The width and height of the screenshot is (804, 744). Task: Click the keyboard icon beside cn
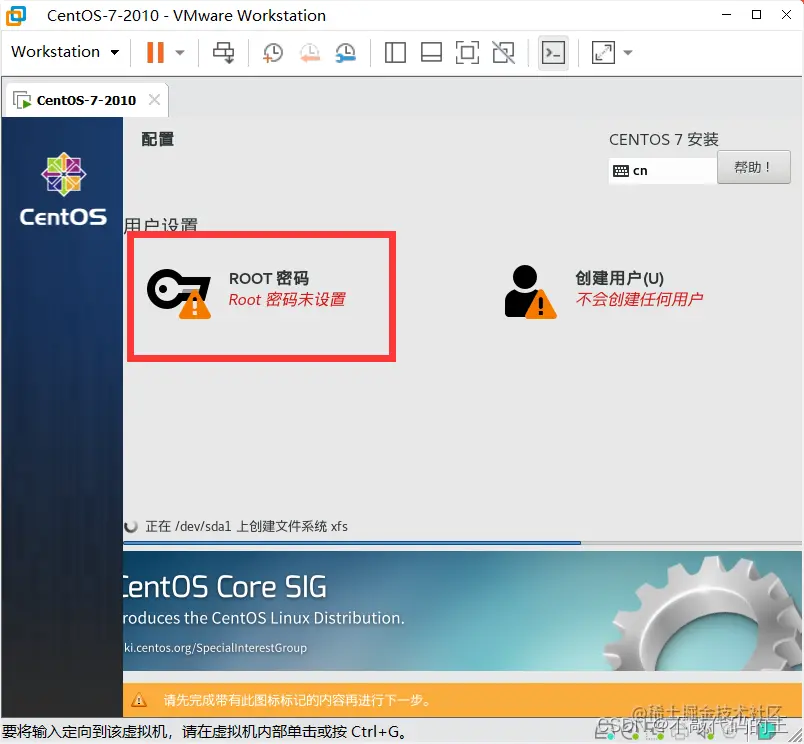coord(620,171)
